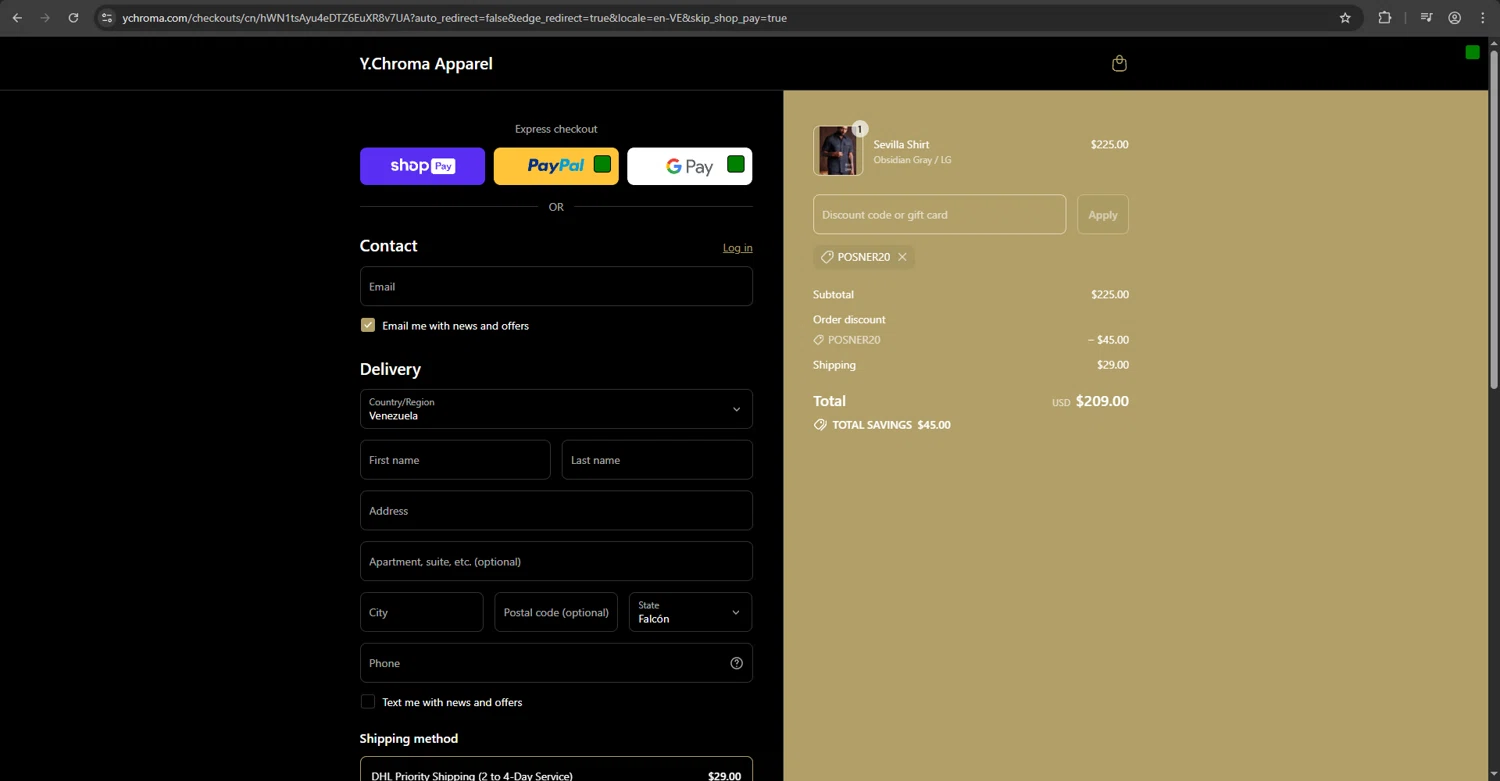View site information icon in address bar
The height and width of the screenshot is (781, 1500).
[107, 18]
